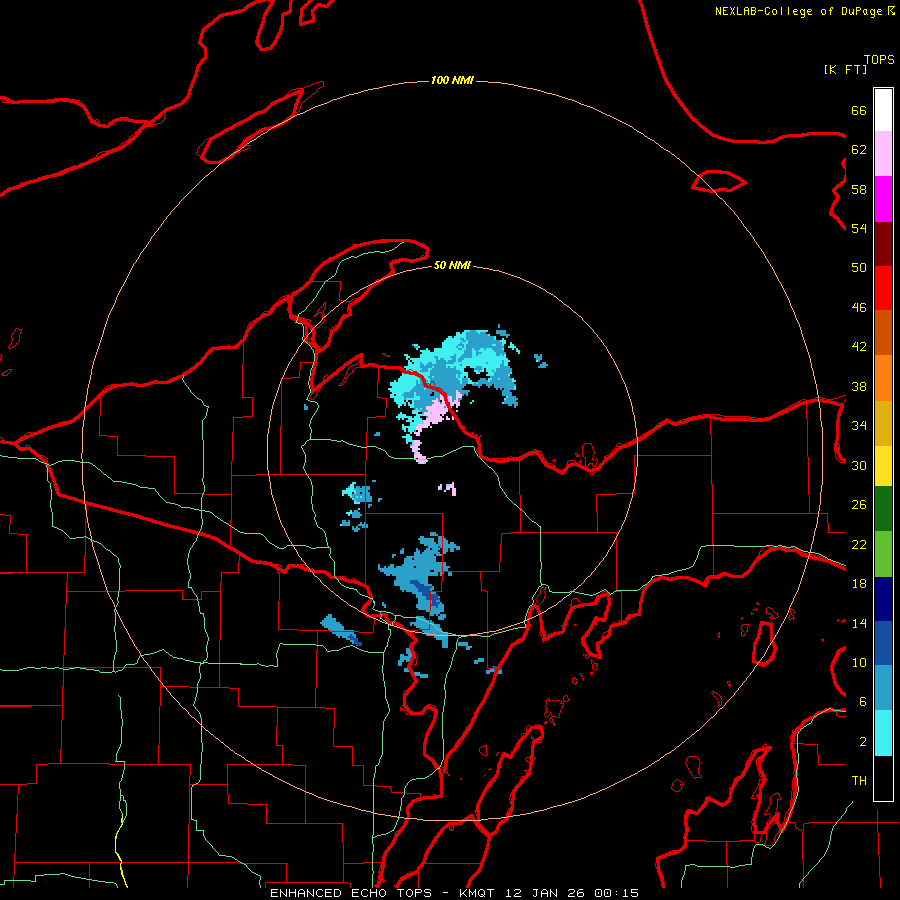Click the gold 34 kft legend swatch
The height and width of the screenshot is (900, 900).
click(883, 423)
